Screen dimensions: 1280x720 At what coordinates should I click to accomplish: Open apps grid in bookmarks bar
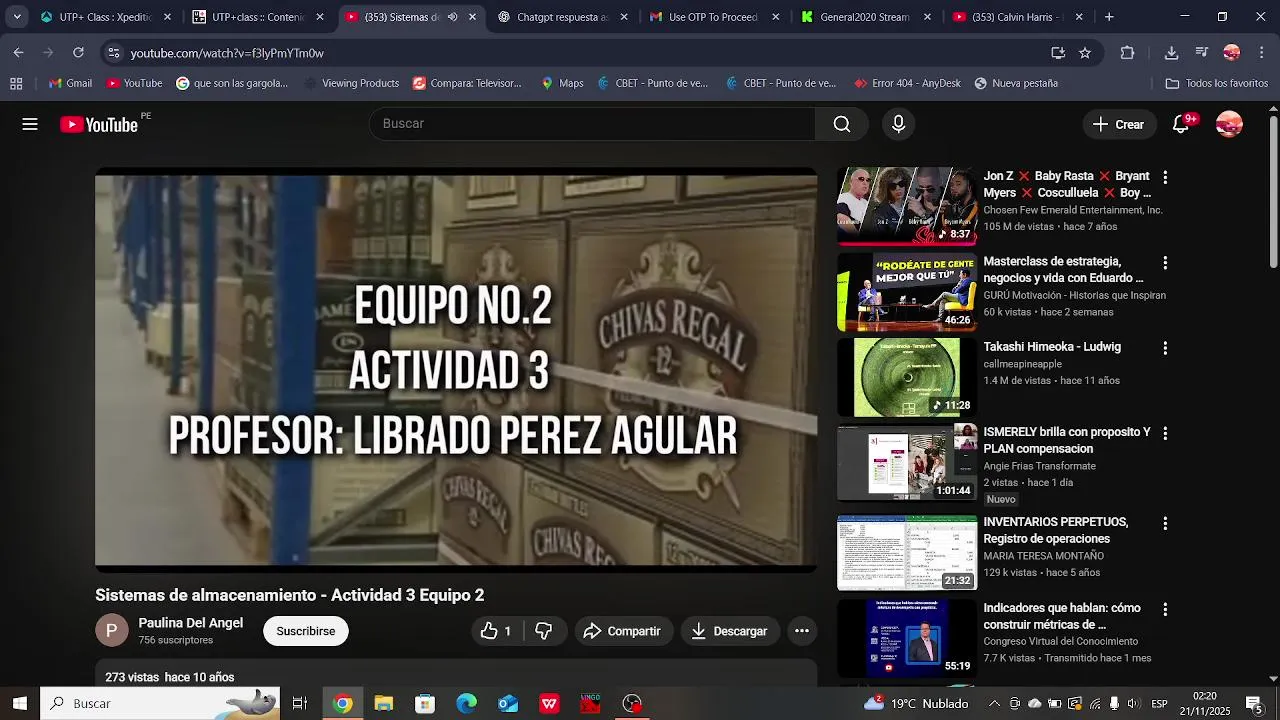pyautogui.click(x=16, y=83)
